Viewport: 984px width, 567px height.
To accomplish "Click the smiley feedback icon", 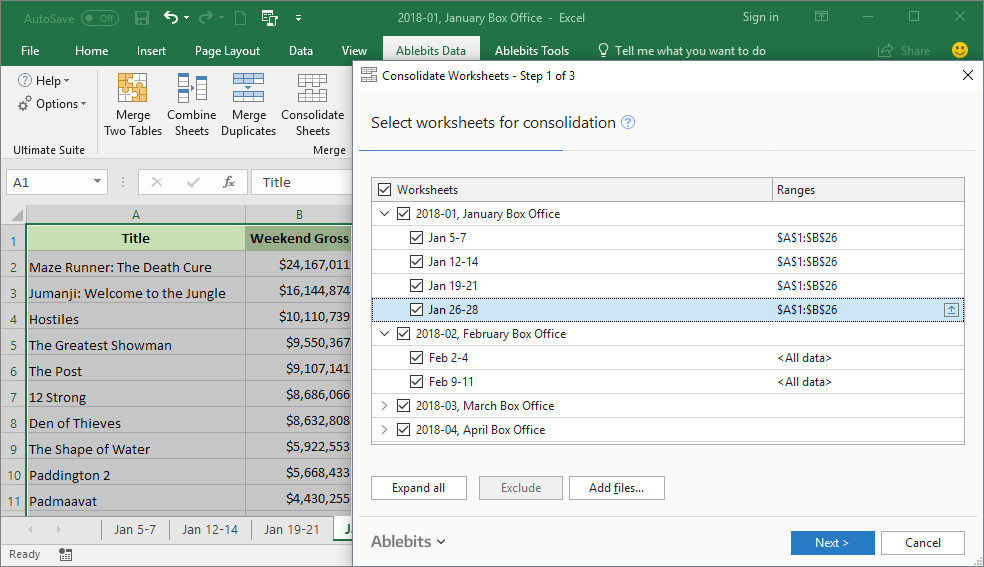I will pyautogui.click(x=960, y=50).
